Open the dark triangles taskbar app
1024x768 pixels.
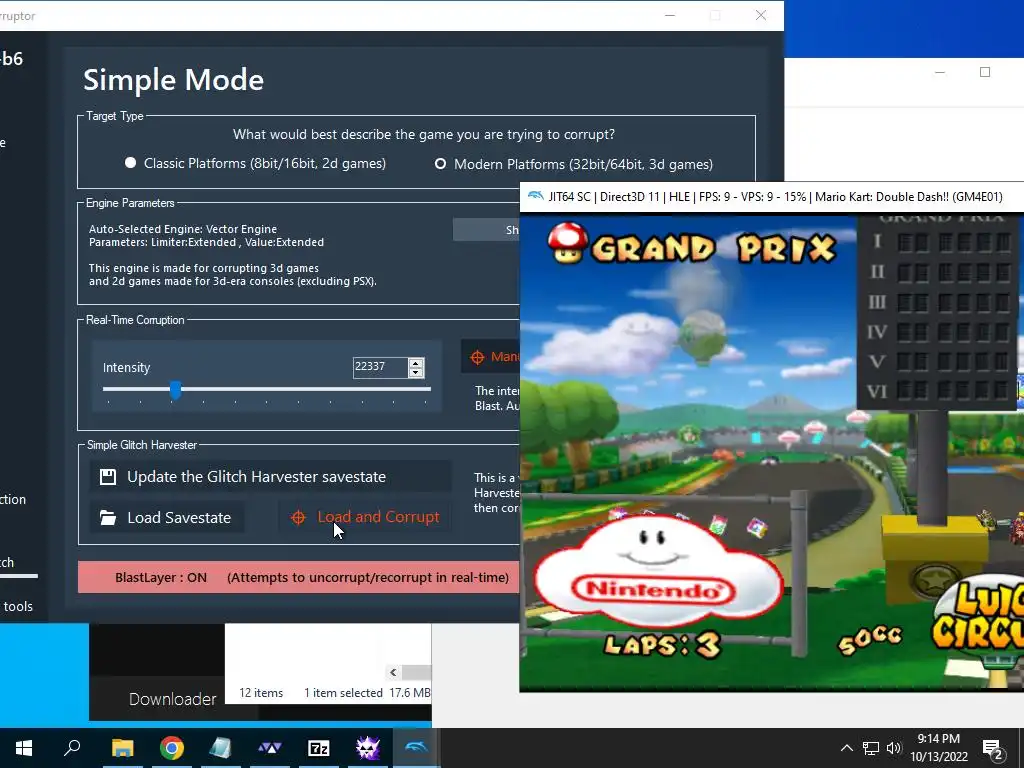point(269,748)
